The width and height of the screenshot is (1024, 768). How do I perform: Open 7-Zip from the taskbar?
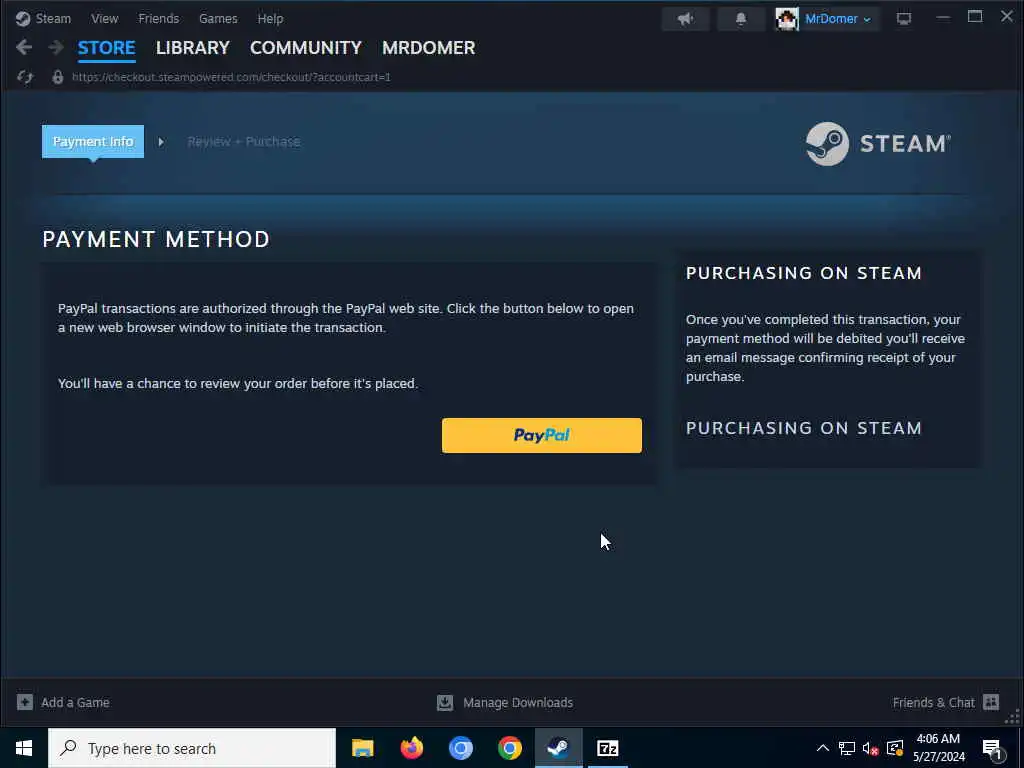pos(607,748)
